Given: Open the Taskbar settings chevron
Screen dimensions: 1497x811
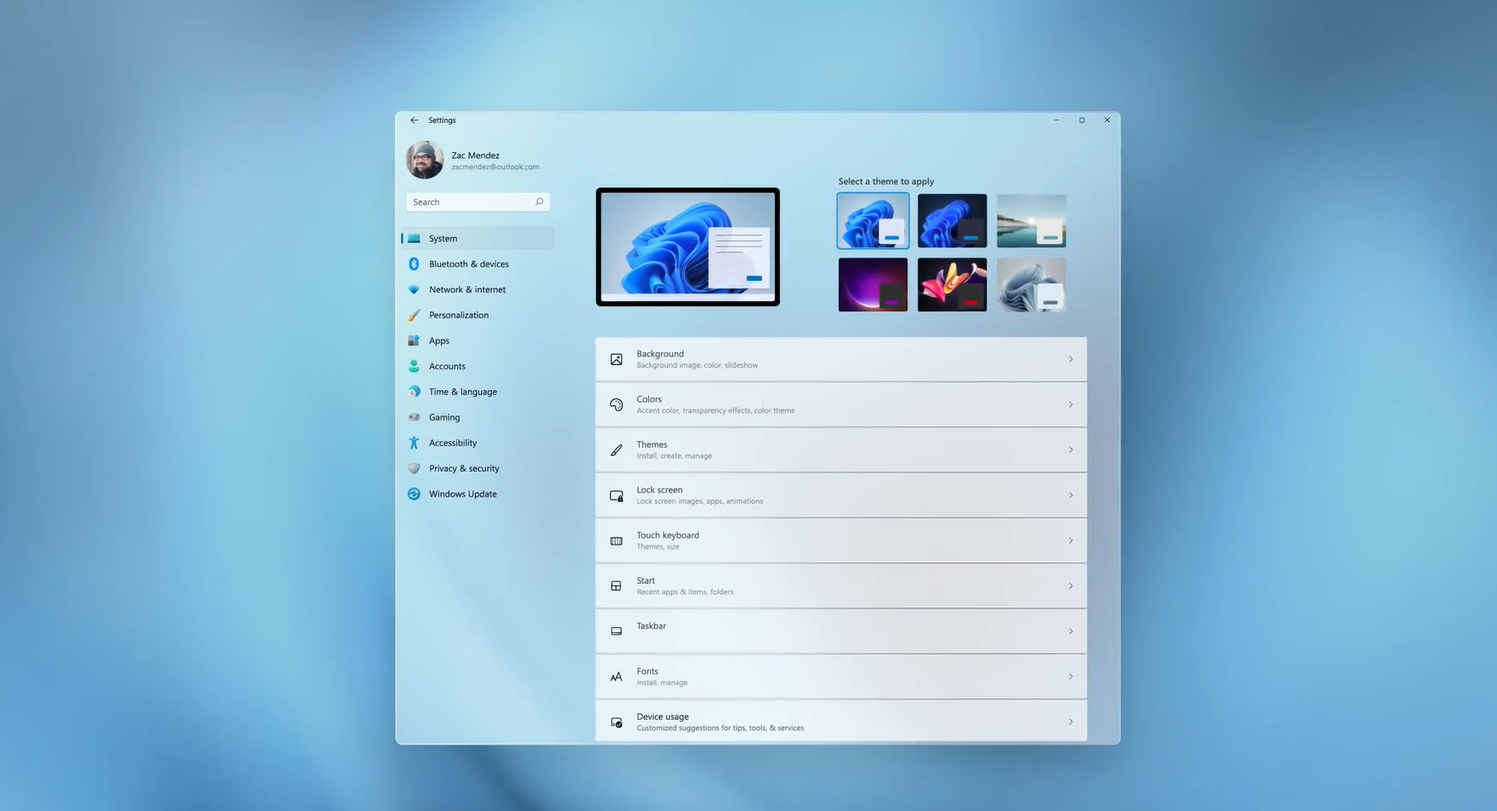Looking at the screenshot, I should pos(1071,631).
